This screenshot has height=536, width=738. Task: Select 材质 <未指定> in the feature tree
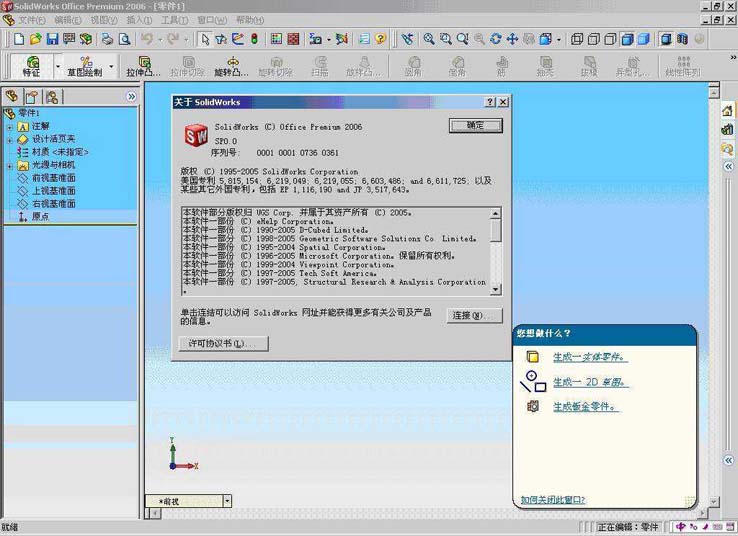coord(60,152)
